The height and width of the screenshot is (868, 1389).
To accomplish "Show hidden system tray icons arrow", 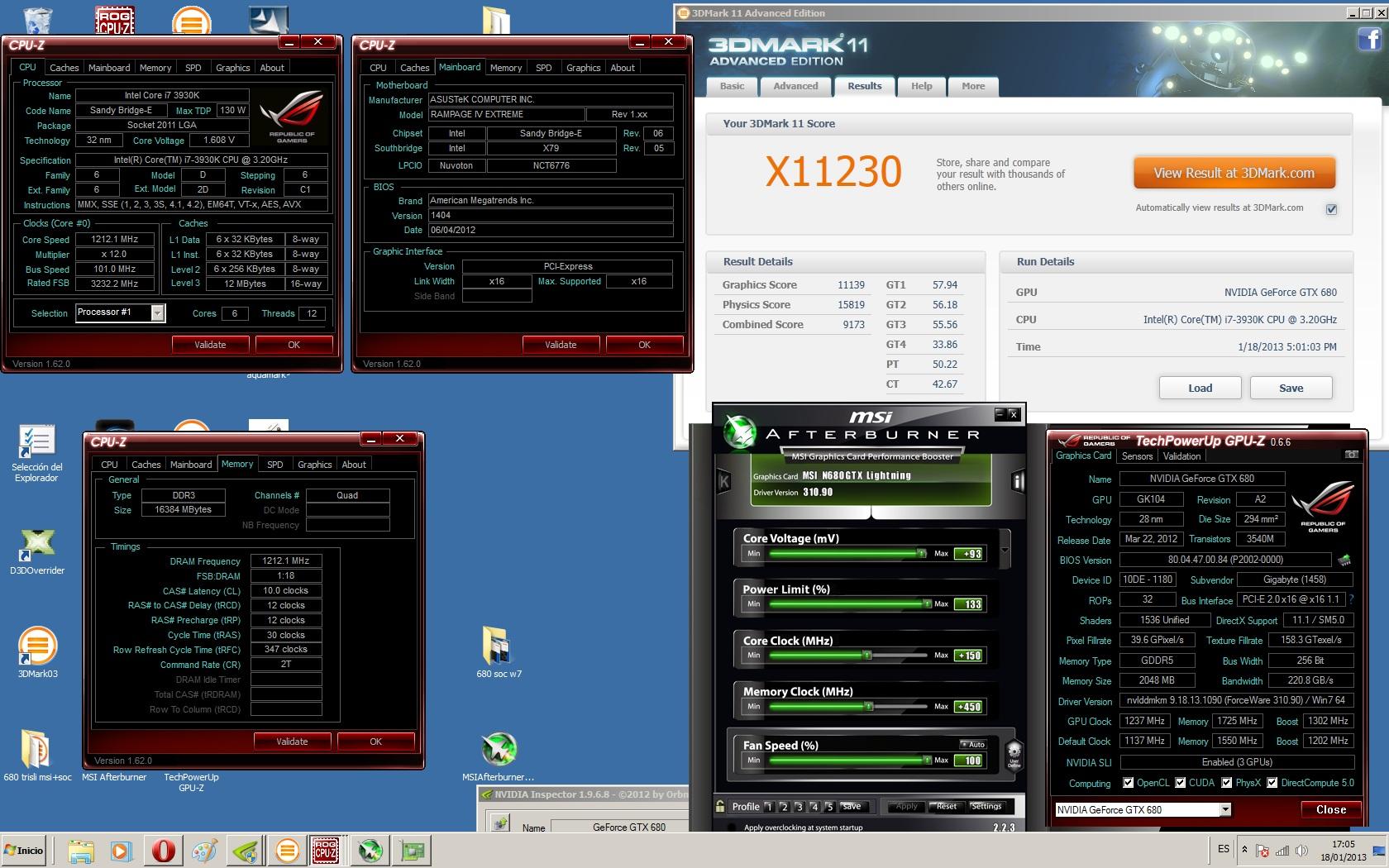I will coord(1243,850).
